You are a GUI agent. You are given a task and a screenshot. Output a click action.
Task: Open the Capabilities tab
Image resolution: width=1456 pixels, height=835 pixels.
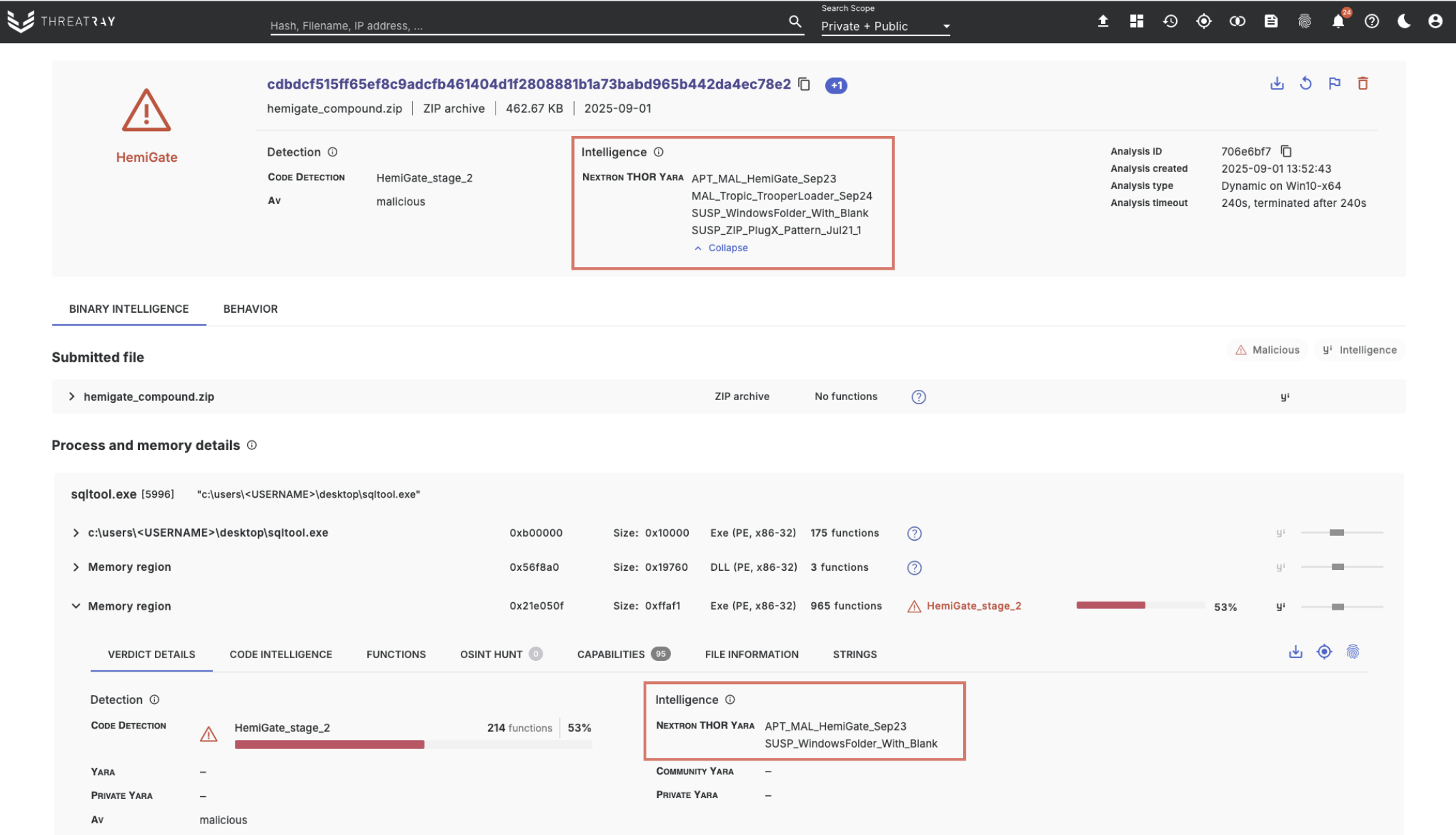tap(623, 654)
